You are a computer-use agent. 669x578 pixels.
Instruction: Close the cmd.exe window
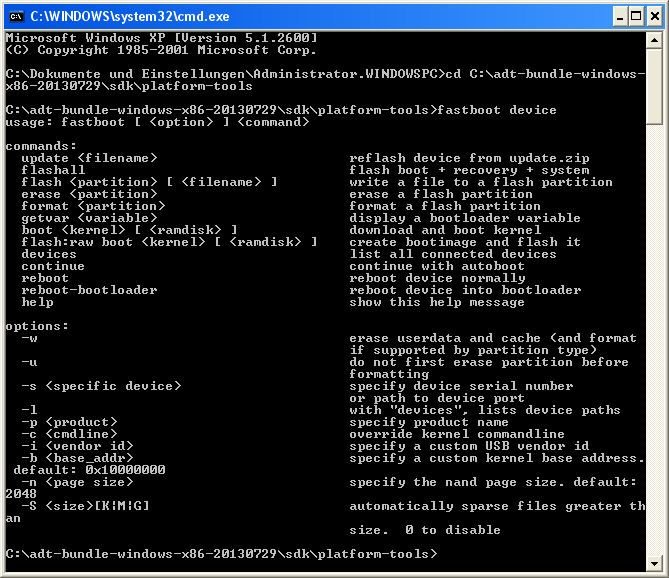pos(655,17)
